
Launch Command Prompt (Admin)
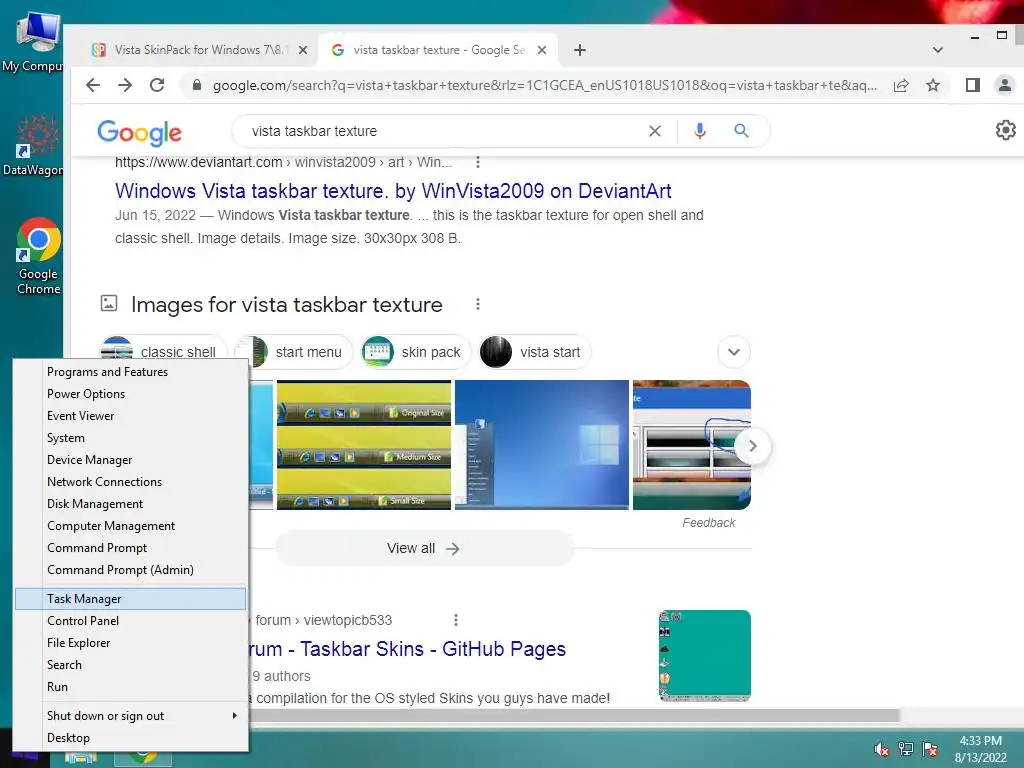tap(131, 570)
